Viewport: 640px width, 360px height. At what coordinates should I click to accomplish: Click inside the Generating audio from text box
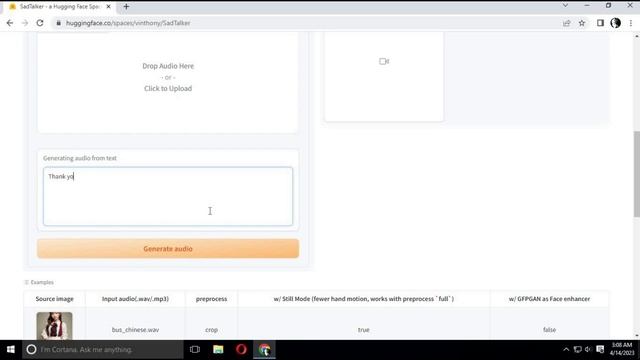click(168, 196)
